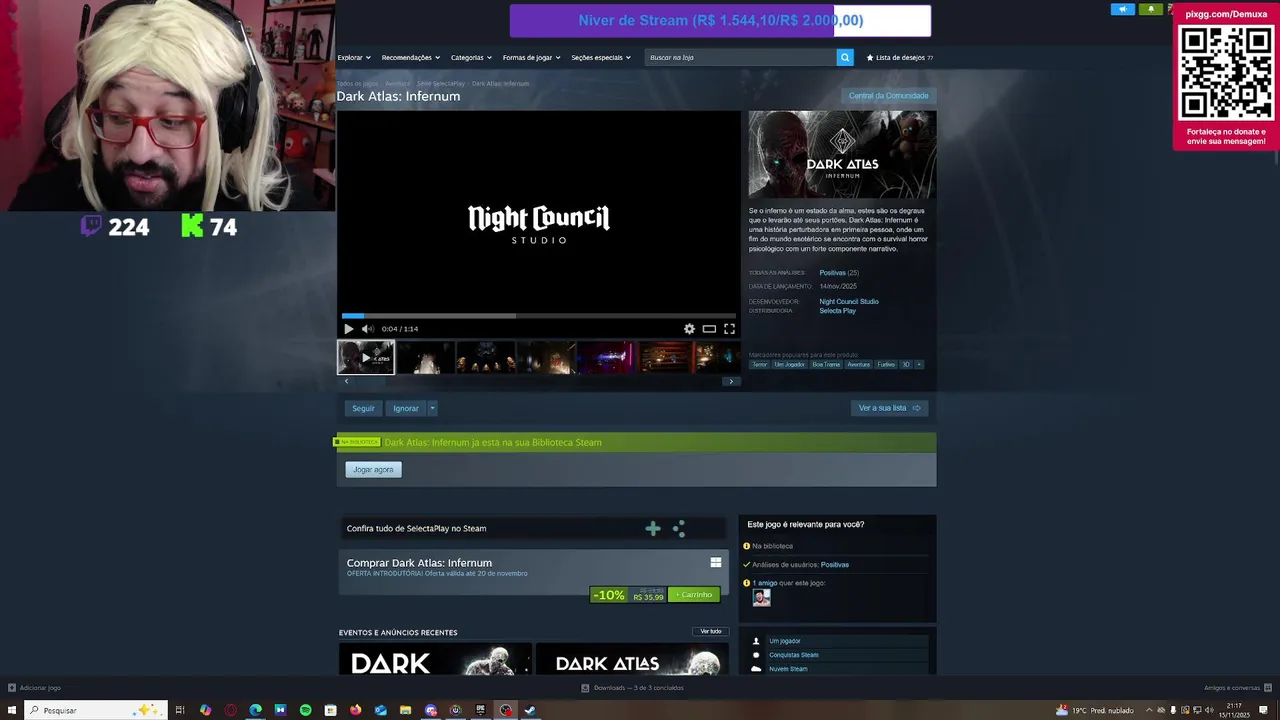Click the Windows taskbar Pesquisar box
Screen dimensions: 1280x720
click(96, 710)
